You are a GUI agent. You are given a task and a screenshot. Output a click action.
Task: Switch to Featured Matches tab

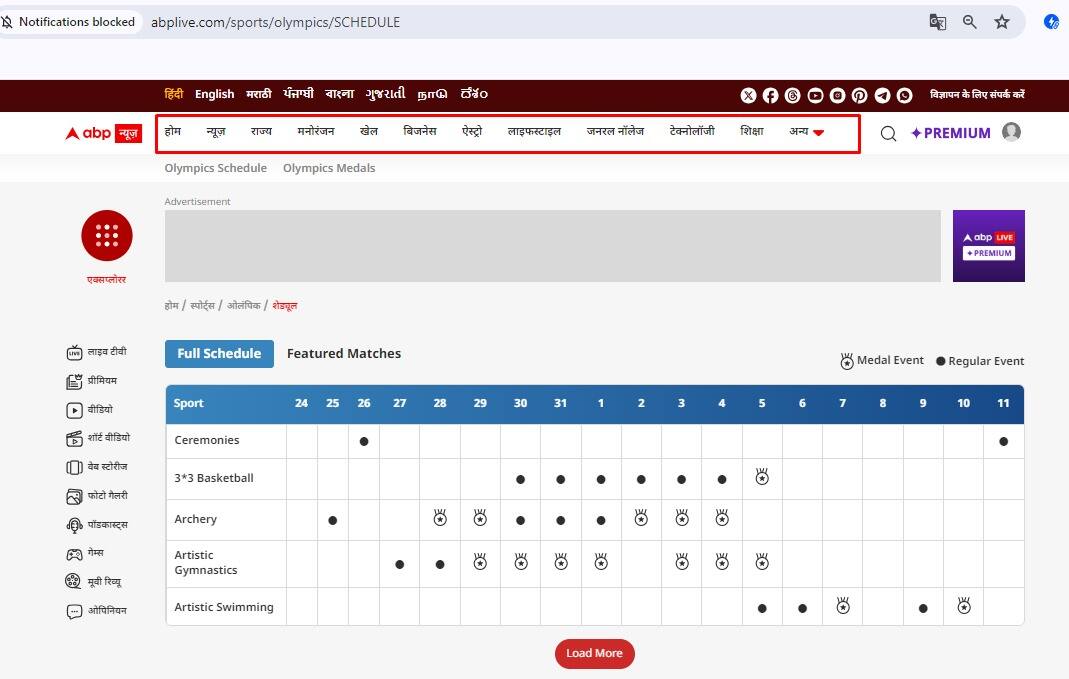pyautogui.click(x=344, y=353)
